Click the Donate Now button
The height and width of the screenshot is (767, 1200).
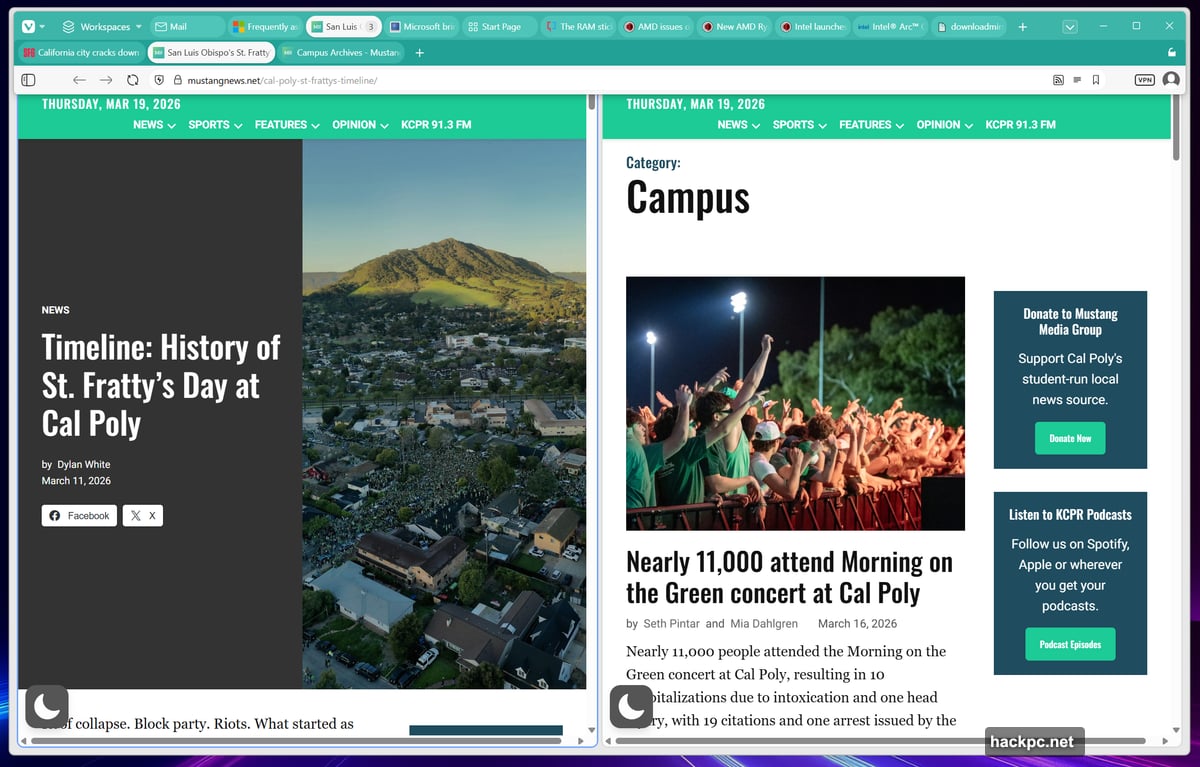[1070, 438]
